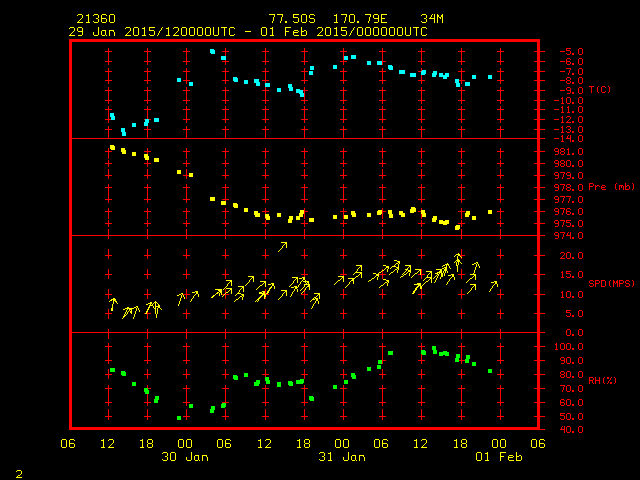Click the Pre (mb) pressure axis title
Viewport: 640px width, 480px height.
pos(611,187)
